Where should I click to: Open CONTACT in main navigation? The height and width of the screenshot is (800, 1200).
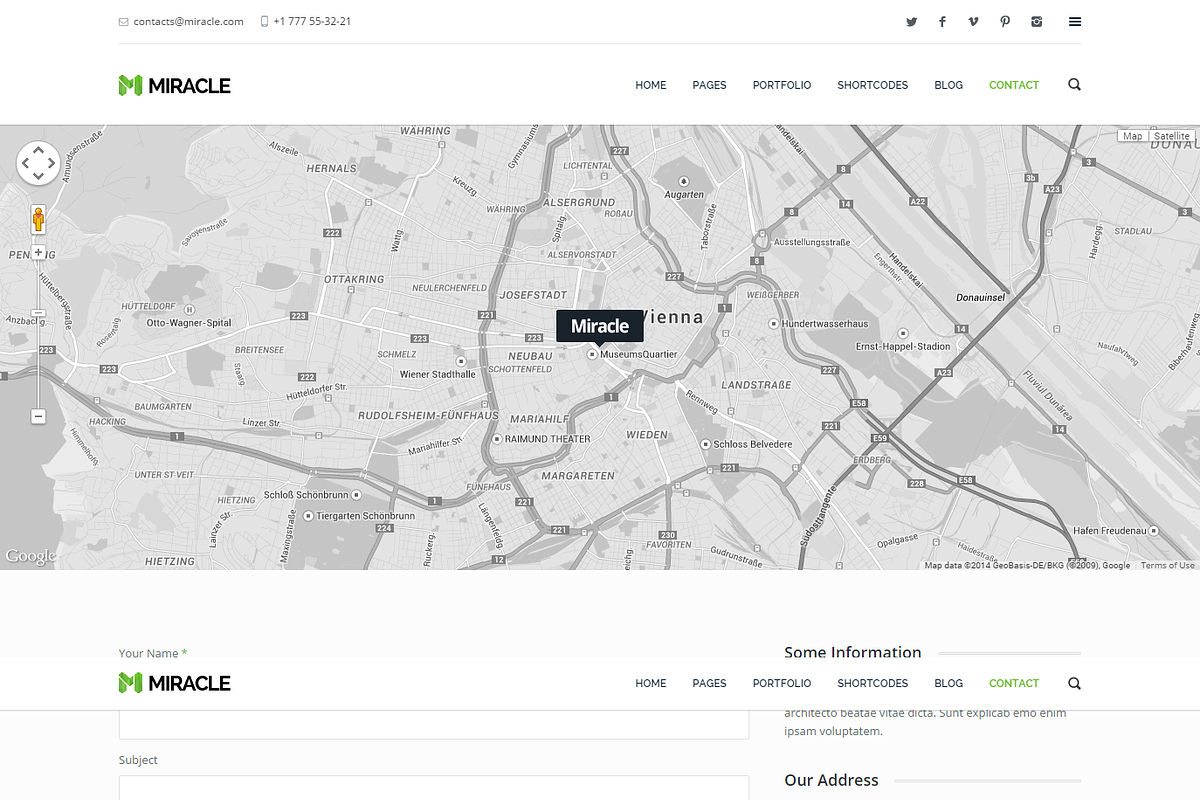pos(1014,85)
